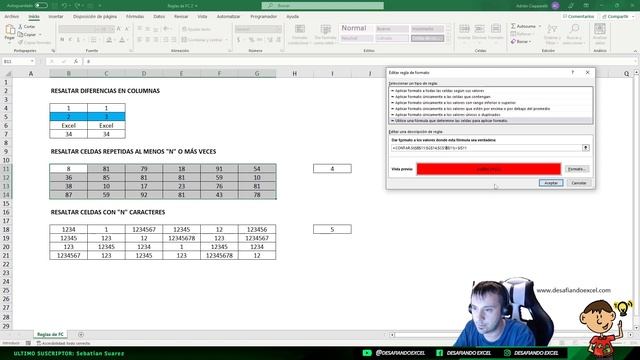Toggle the Autoguardado switch
This screenshot has width=640, height=360.
pos(41,6)
